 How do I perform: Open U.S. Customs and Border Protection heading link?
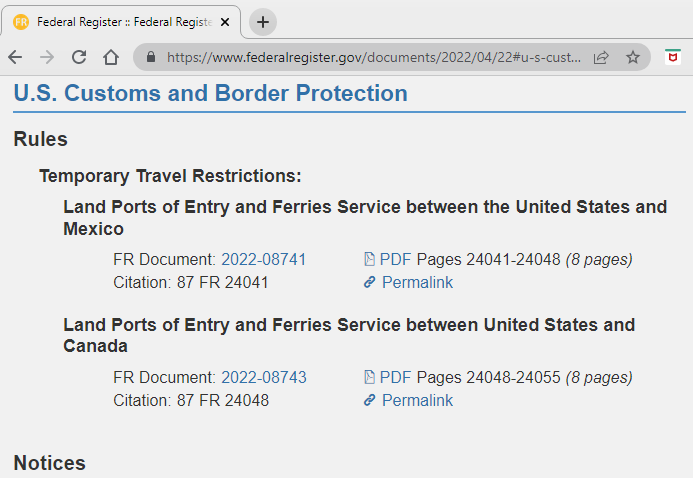(210, 93)
